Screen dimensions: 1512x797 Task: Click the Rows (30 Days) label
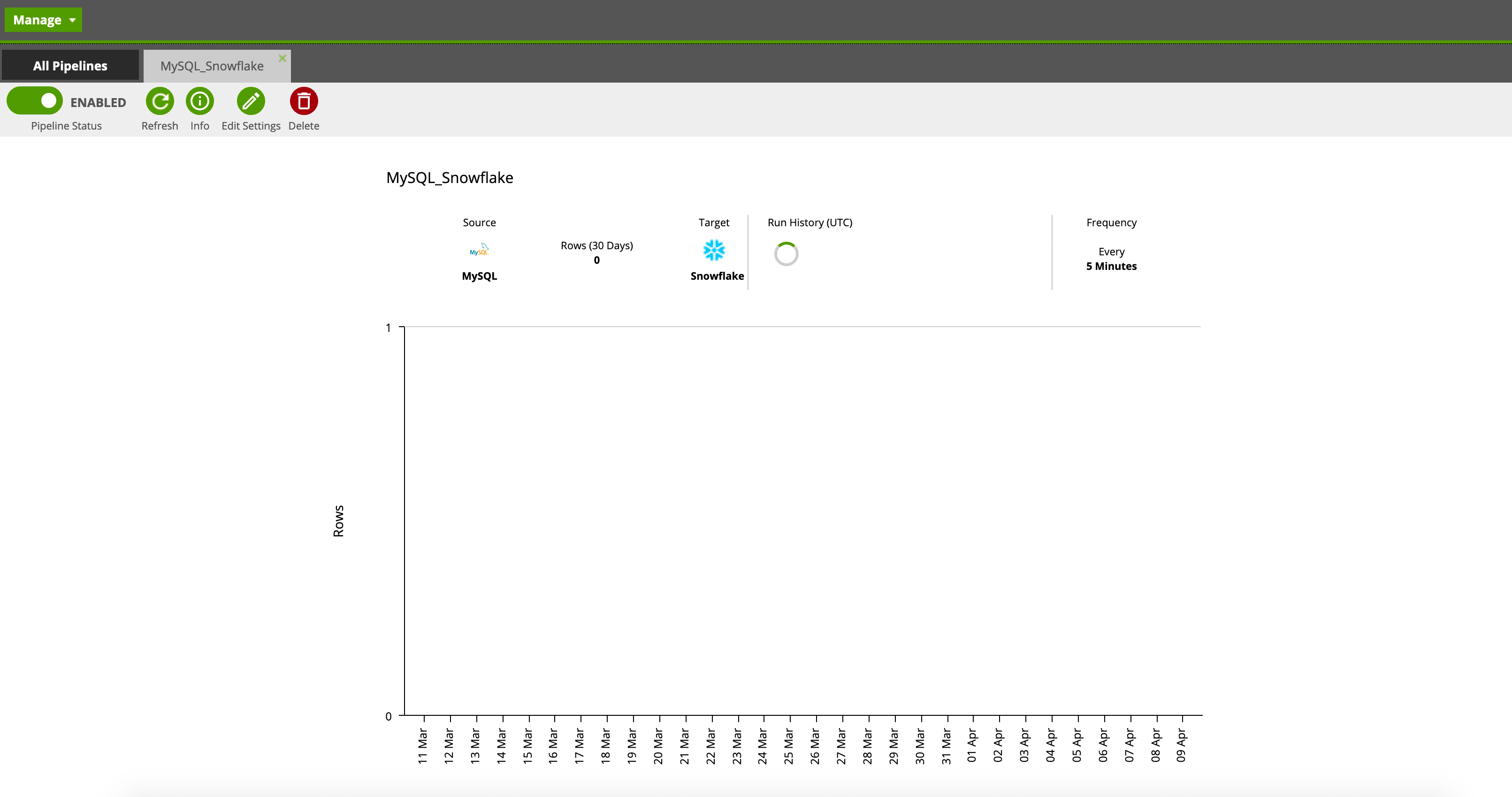(x=596, y=245)
